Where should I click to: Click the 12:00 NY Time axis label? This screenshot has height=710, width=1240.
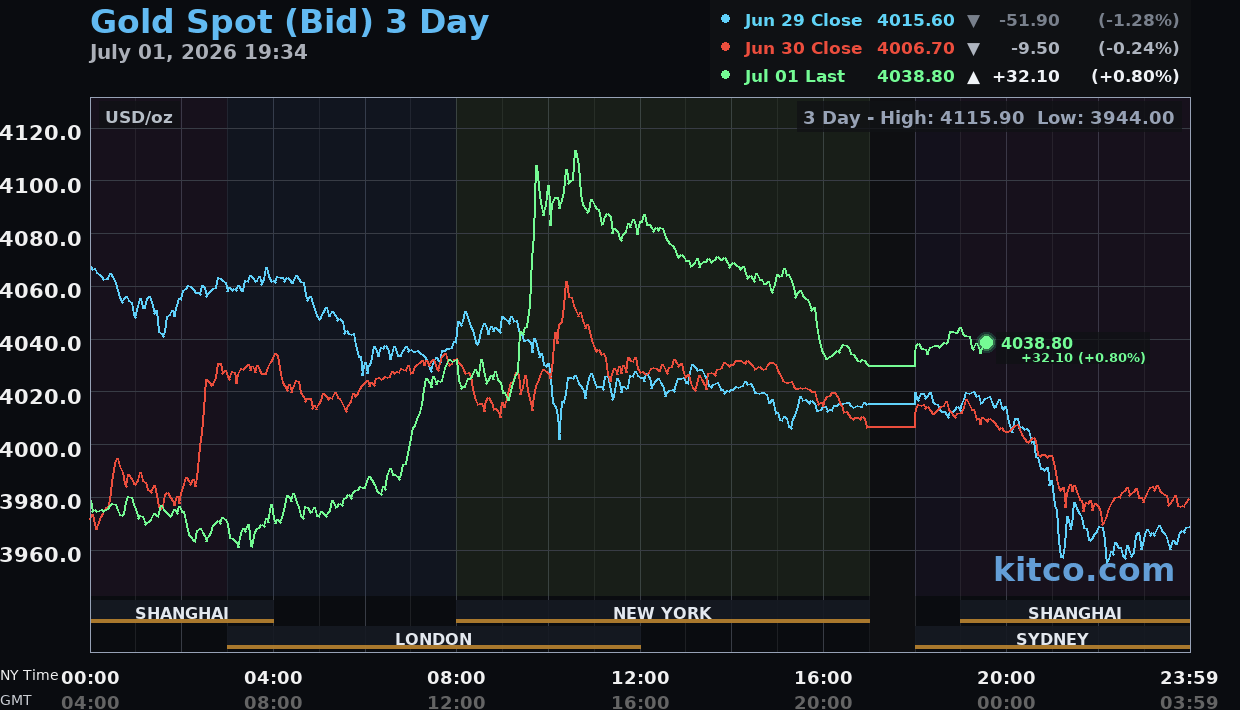pyautogui.click(x=640, y=678)
